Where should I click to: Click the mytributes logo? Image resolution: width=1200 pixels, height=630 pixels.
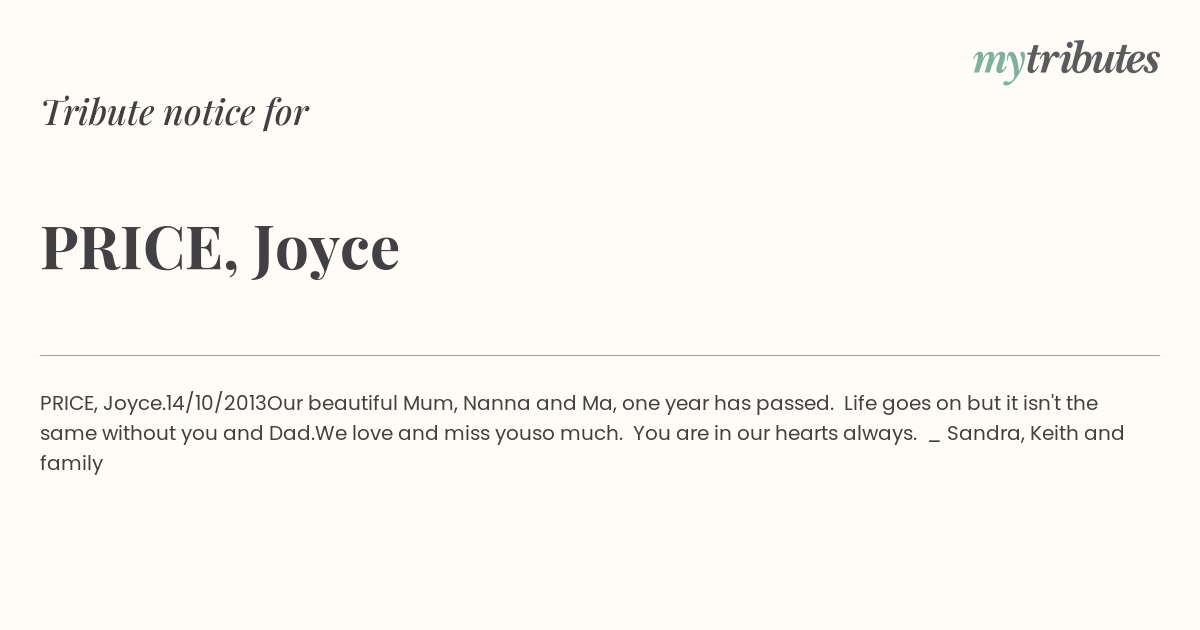(x=1066, y=60)
